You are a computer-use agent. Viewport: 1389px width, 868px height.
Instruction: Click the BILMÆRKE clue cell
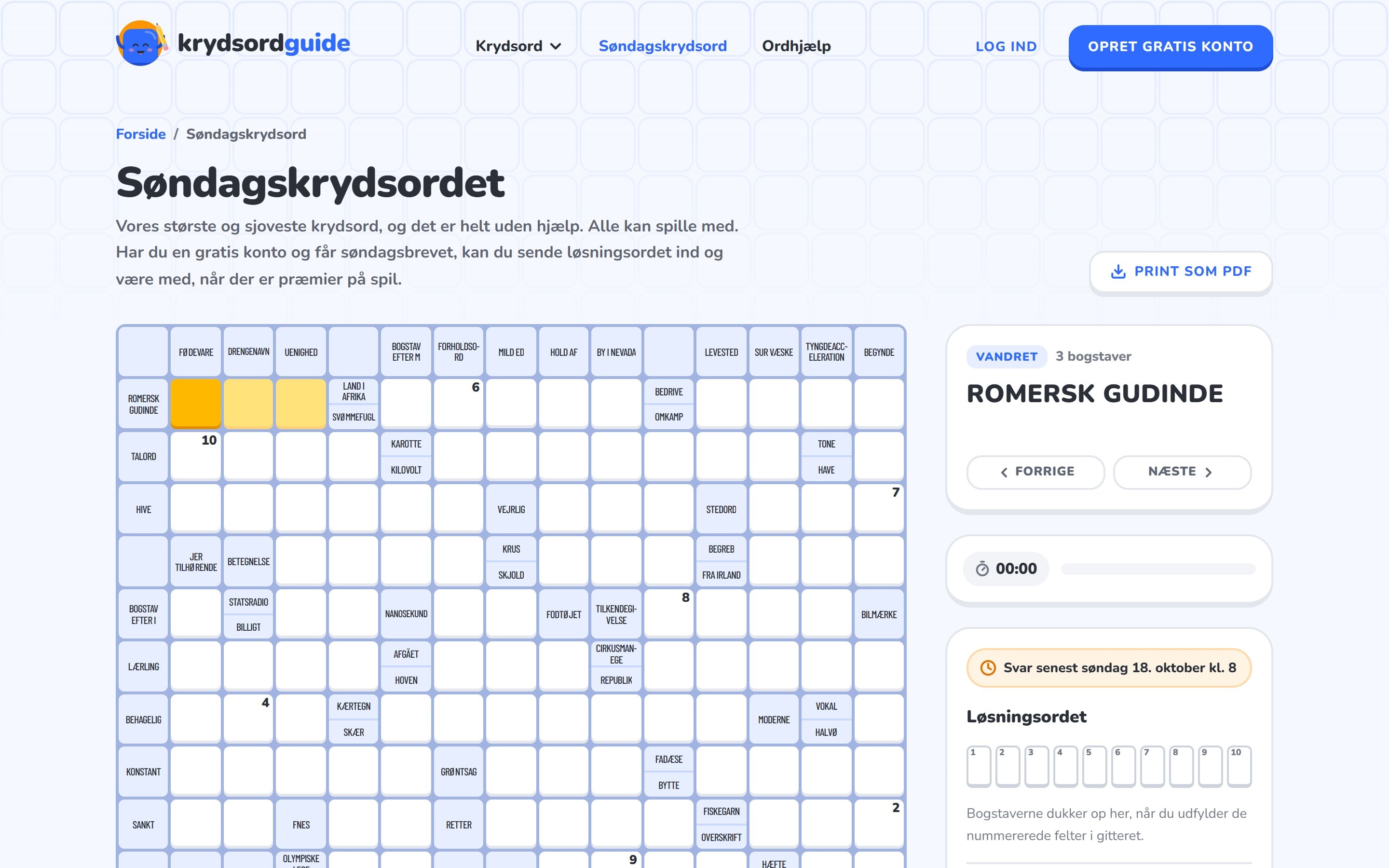[x=879, y=614]
